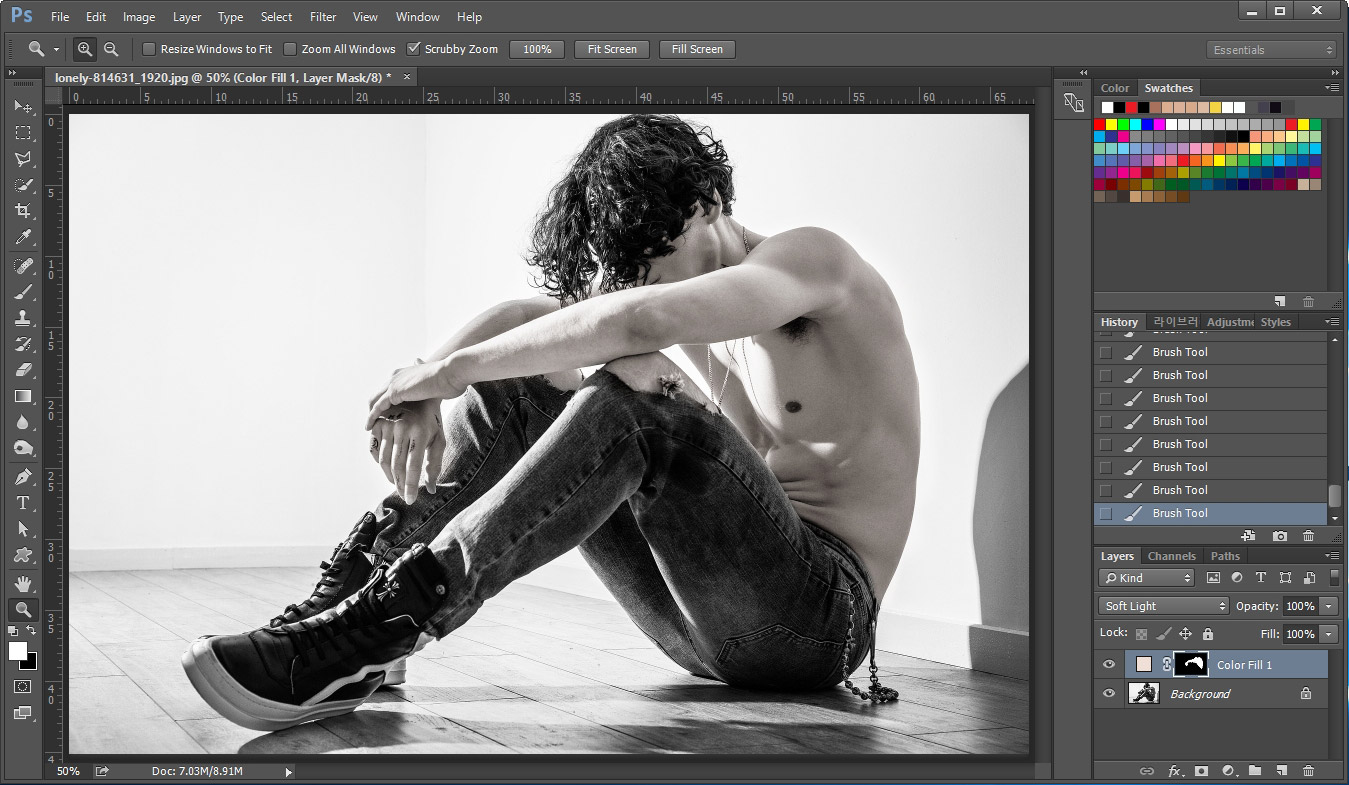This screenshot has height=785, width=1349.
Task: Uncheck Scrubby Zoom checkbox
Action: (x=414, y=49)
